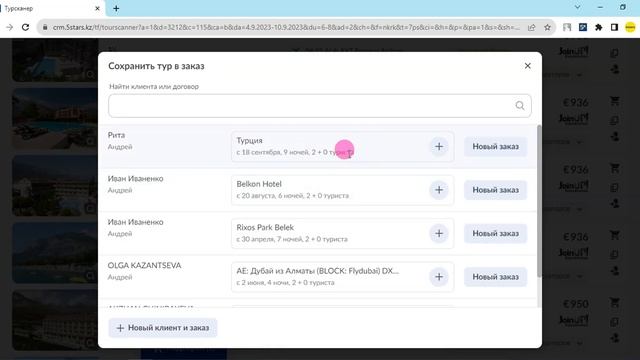
Task: Create Новый заказ for OLGA KAZANTSEVA
Action: tap(496, 277)
